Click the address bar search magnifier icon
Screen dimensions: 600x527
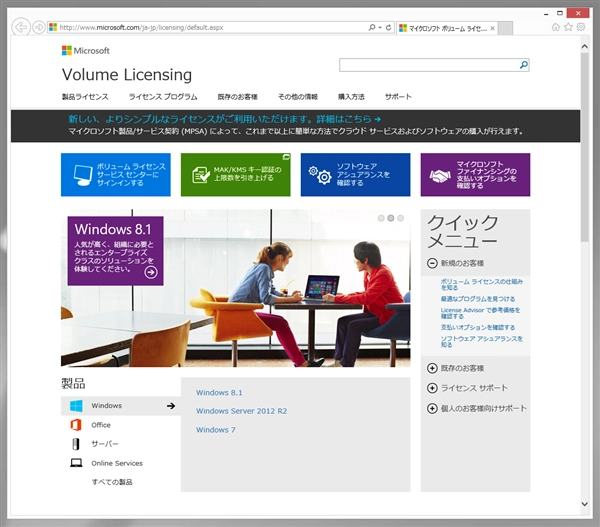tap(372, 28)
